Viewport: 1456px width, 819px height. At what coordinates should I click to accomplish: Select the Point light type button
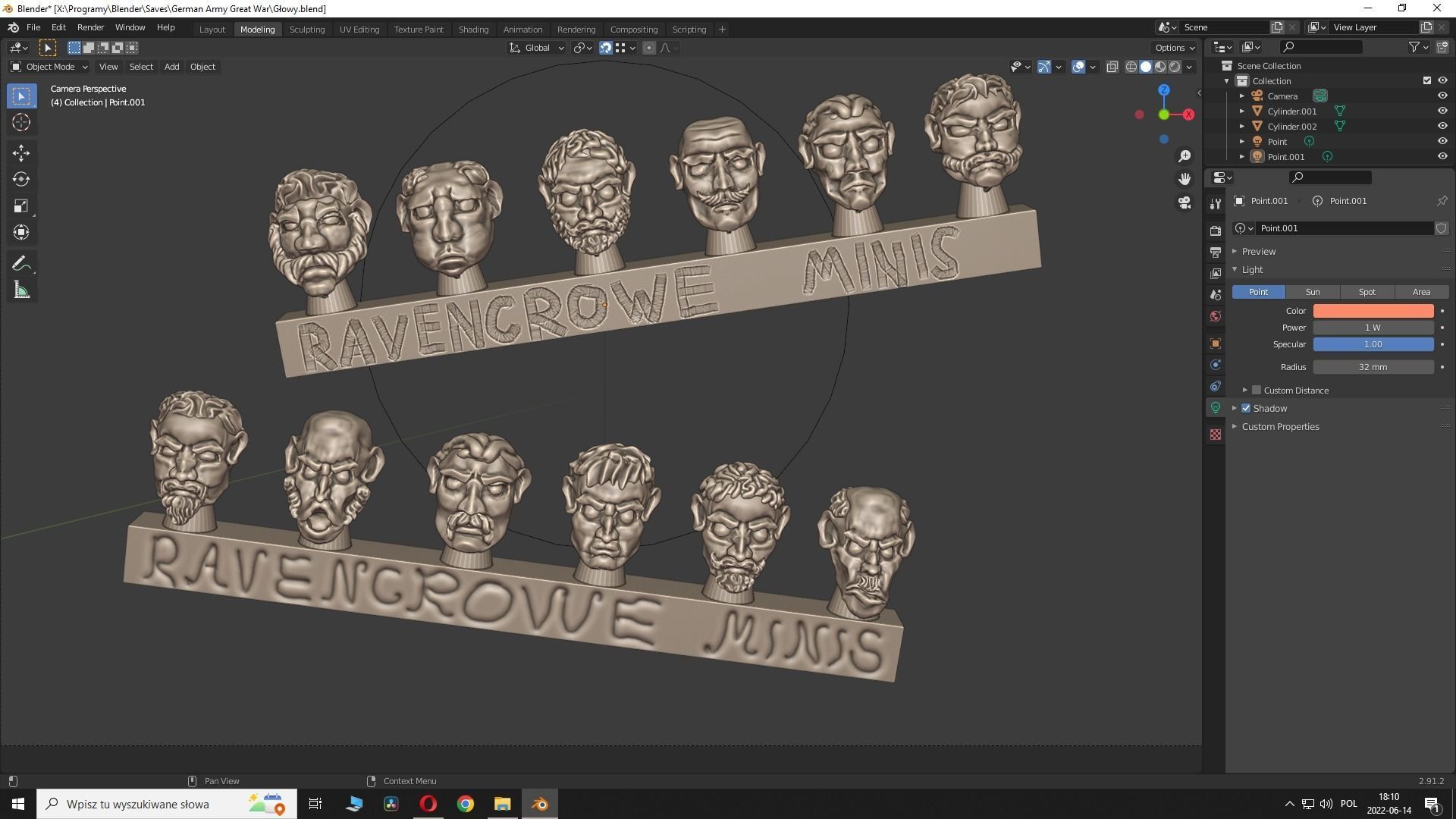click(1258, 292)
